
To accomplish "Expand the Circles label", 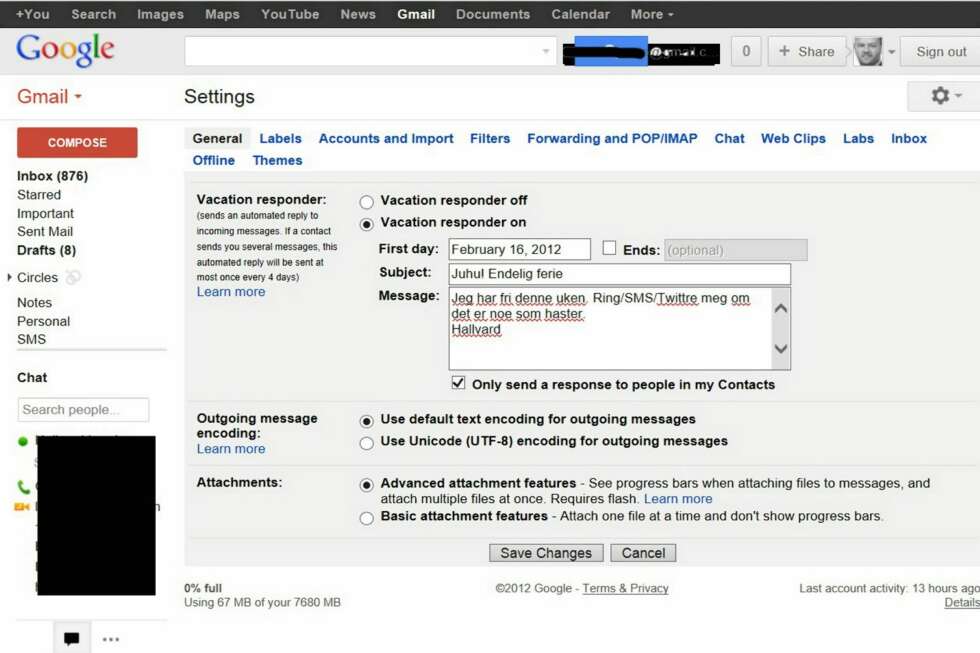I will tap(9, 277).
